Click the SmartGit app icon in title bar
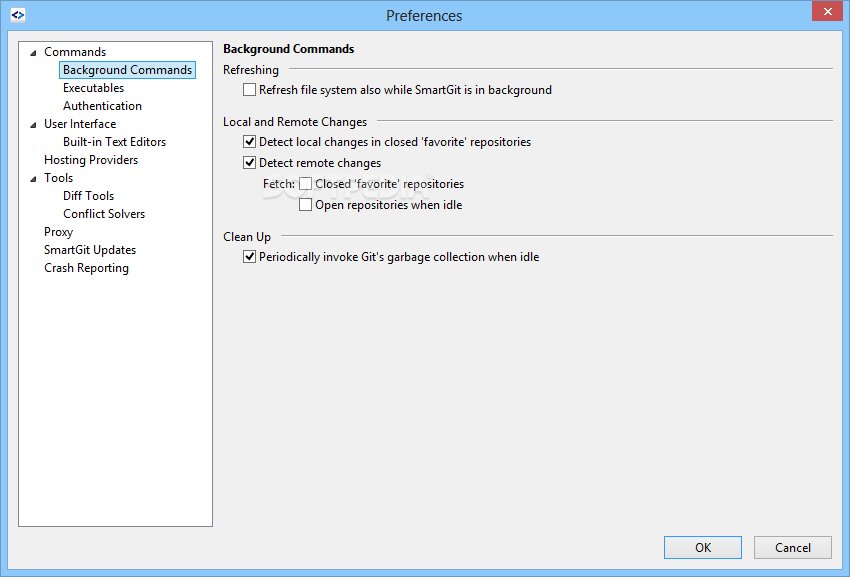The width and height of the screenshot is (850, 577). pos(18,15)
